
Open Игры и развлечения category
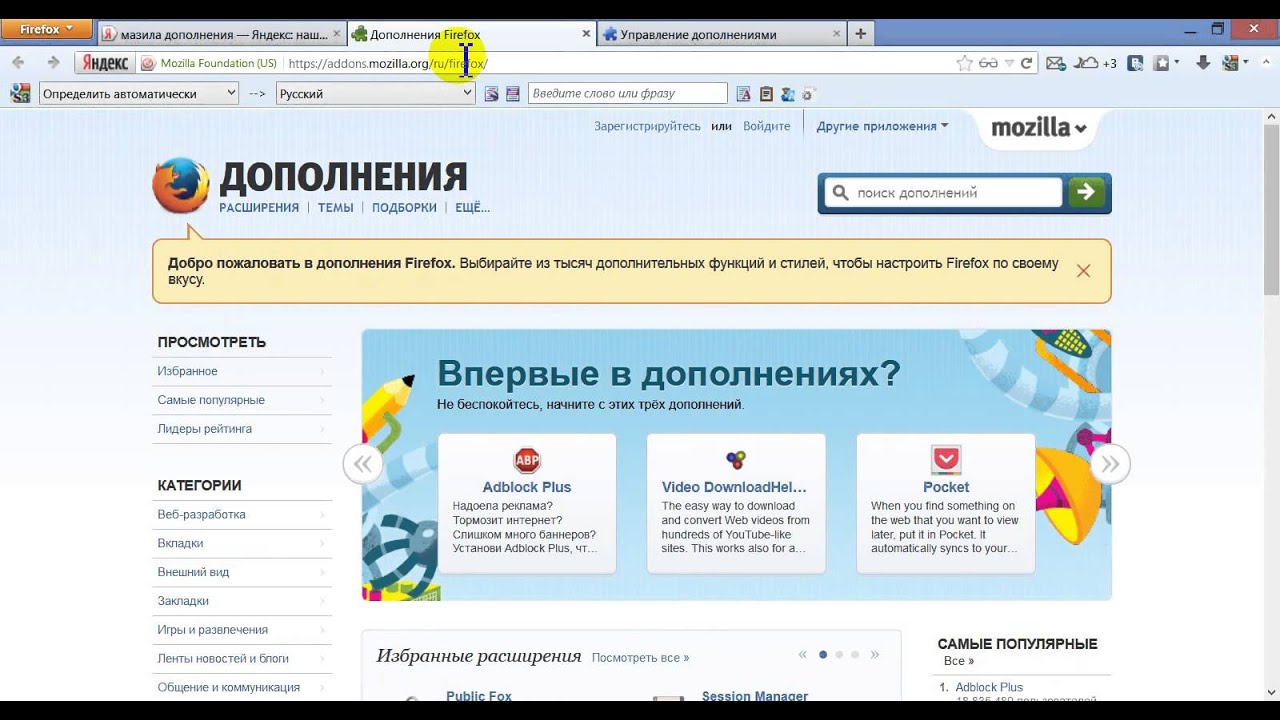pos(242,630)
